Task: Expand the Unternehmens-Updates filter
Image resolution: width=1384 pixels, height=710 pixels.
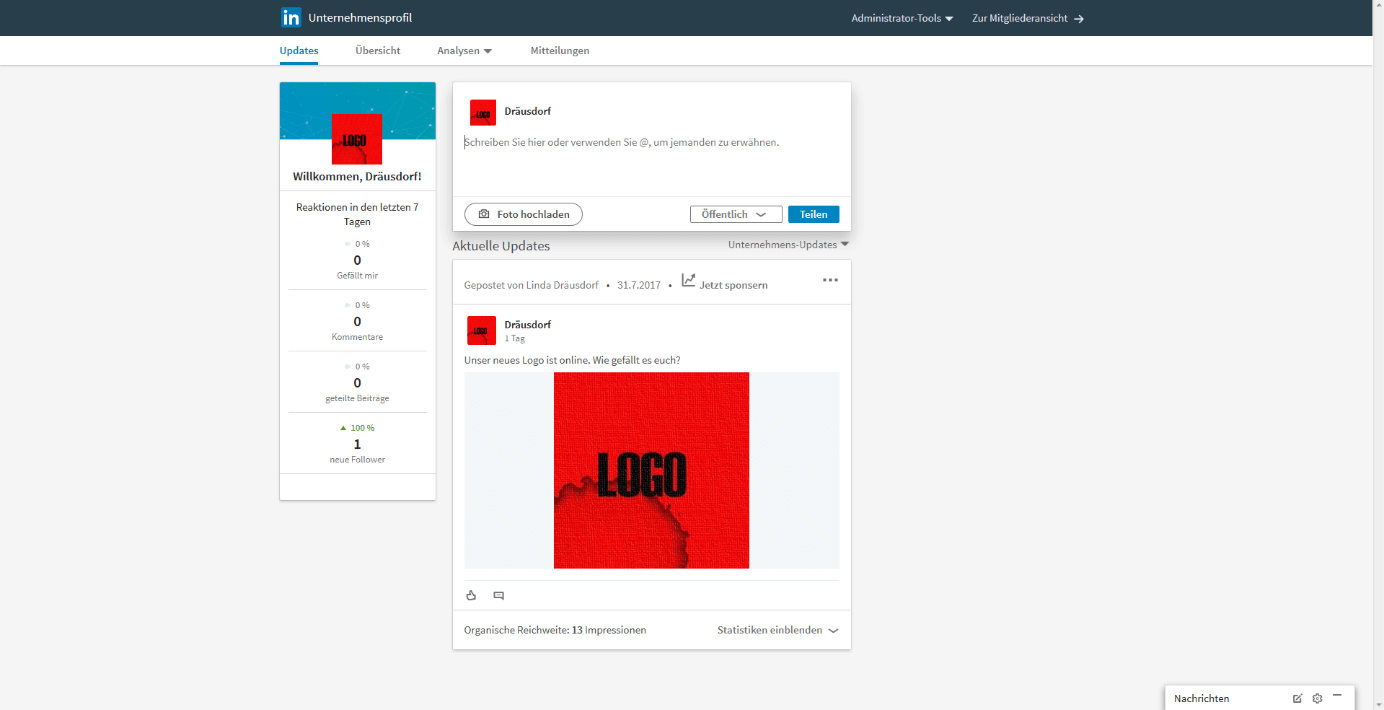Action: tap(788, 245)
